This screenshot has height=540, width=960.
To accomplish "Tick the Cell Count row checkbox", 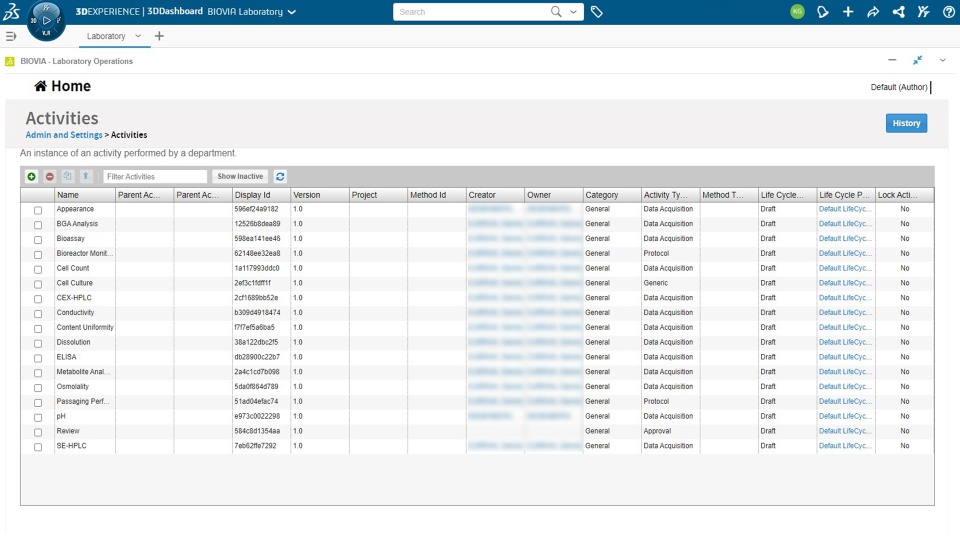I will click(x=38, y=269).
